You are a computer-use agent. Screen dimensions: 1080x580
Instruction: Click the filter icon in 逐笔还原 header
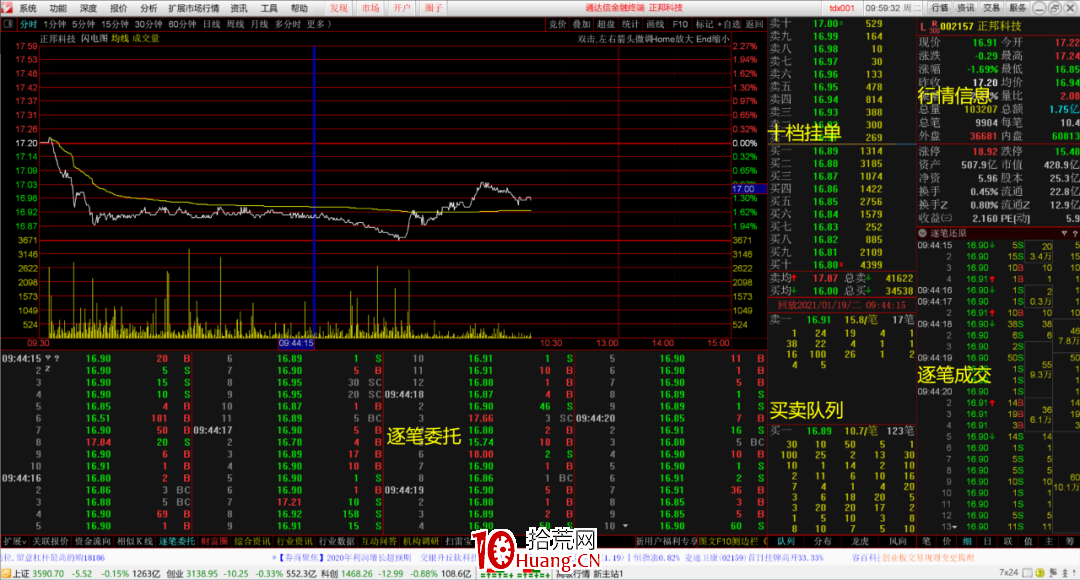(x=1063, y=234)
